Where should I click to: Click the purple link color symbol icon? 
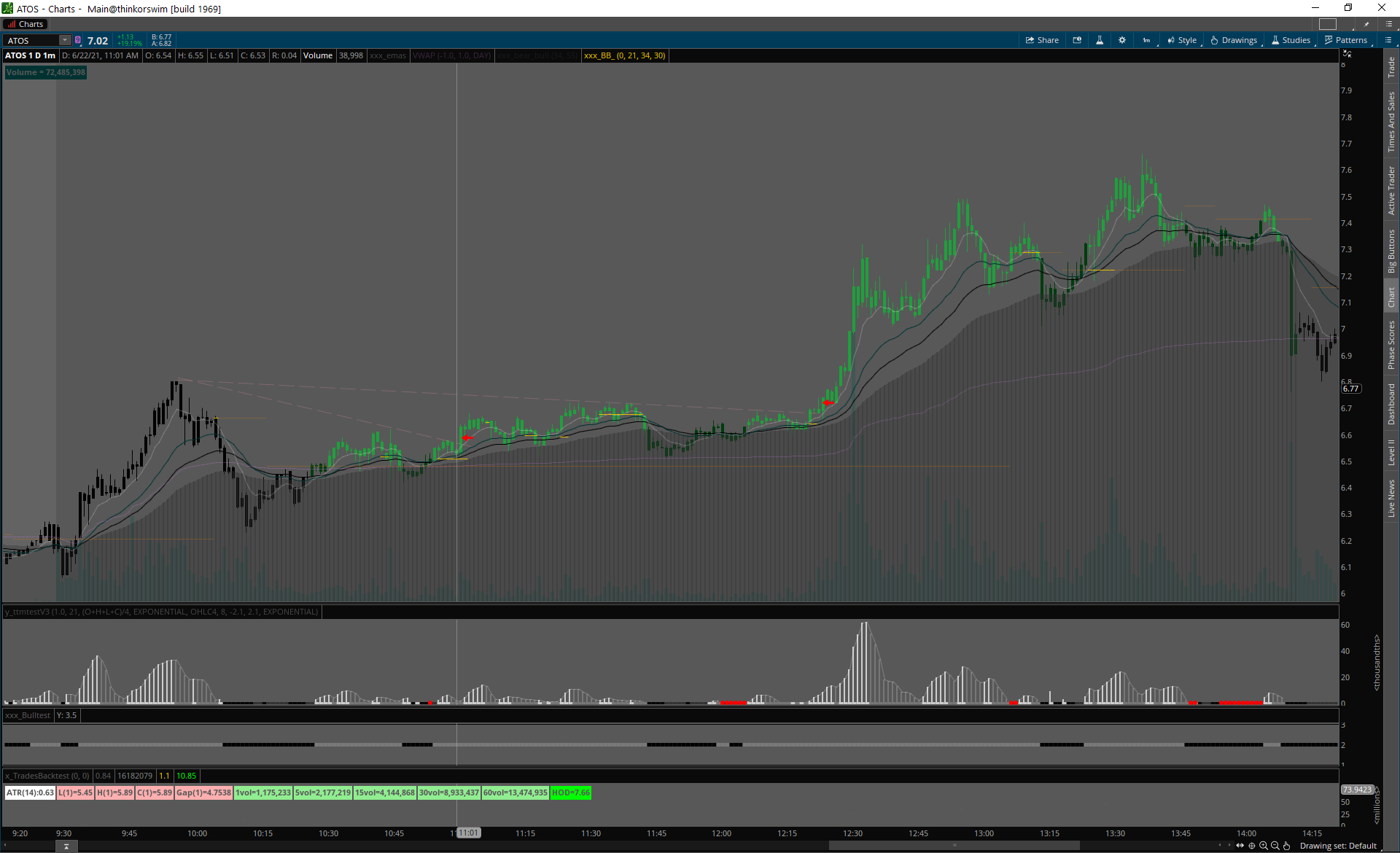coord(78,40)
